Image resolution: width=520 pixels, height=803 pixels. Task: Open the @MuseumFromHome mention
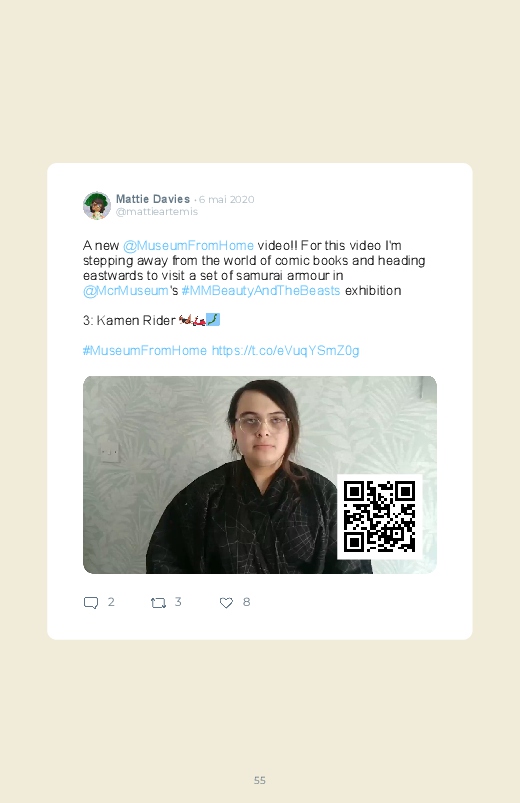pyautogui.click(x=189, y=245)
